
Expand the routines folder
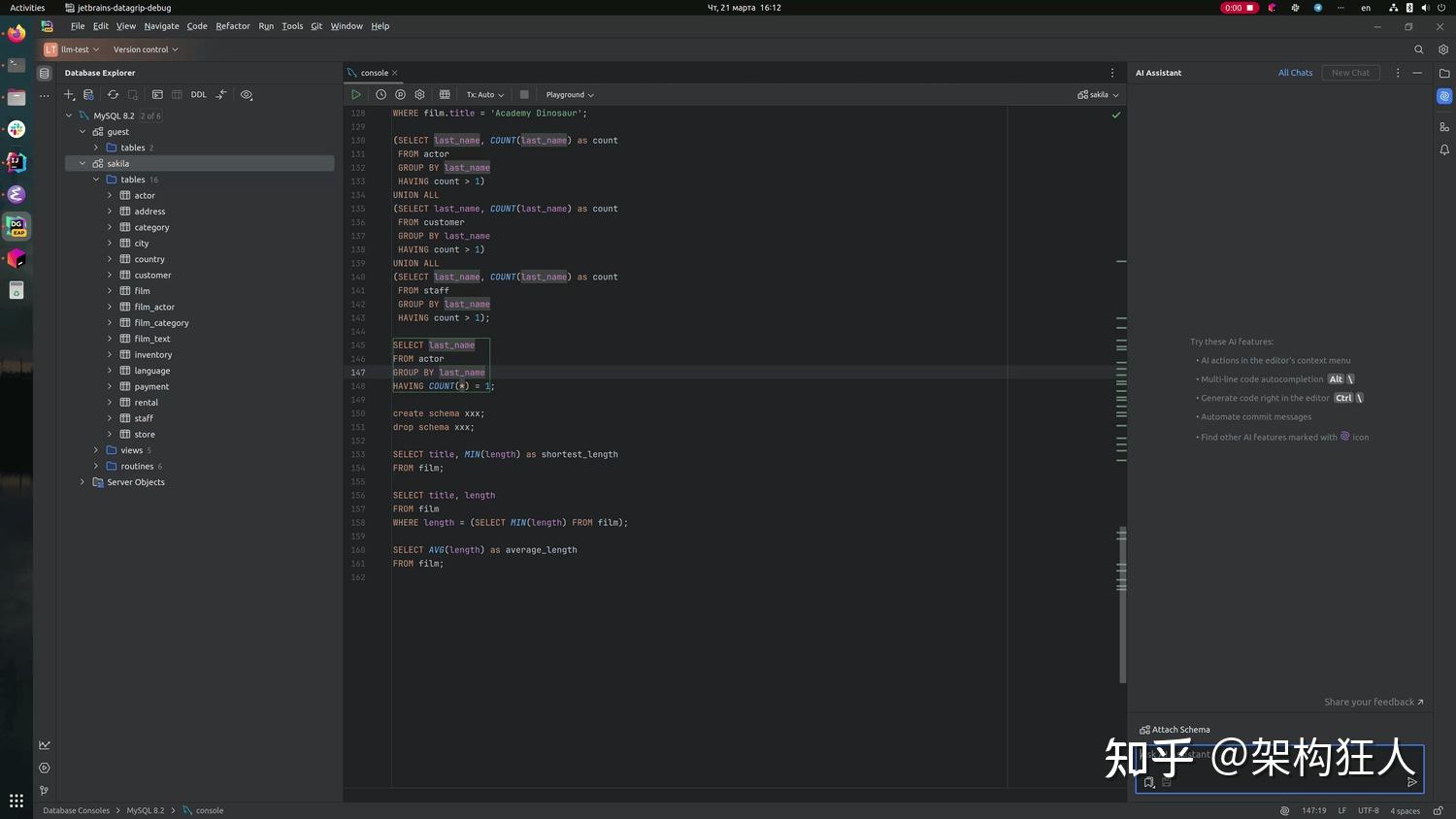(x=96, y=466)
